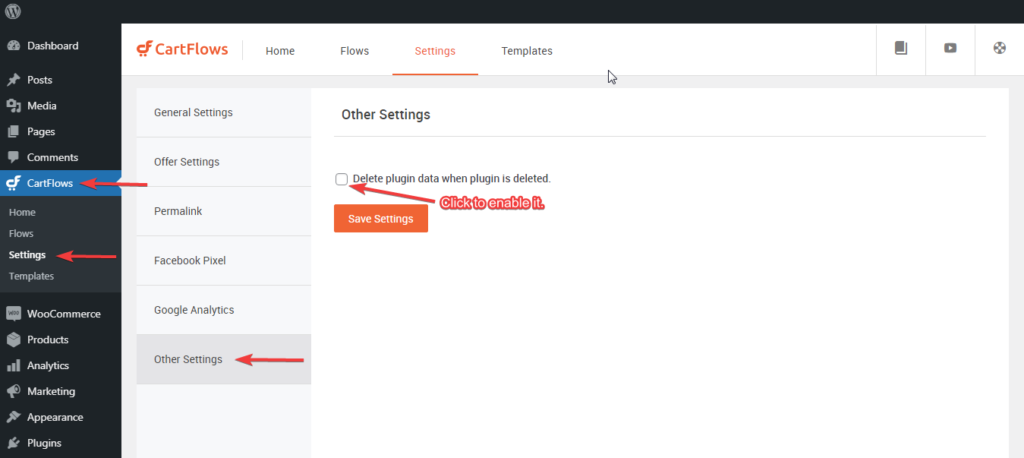
Task: Click the Posts pushpin icon
Action: click(x=13, y=80)
